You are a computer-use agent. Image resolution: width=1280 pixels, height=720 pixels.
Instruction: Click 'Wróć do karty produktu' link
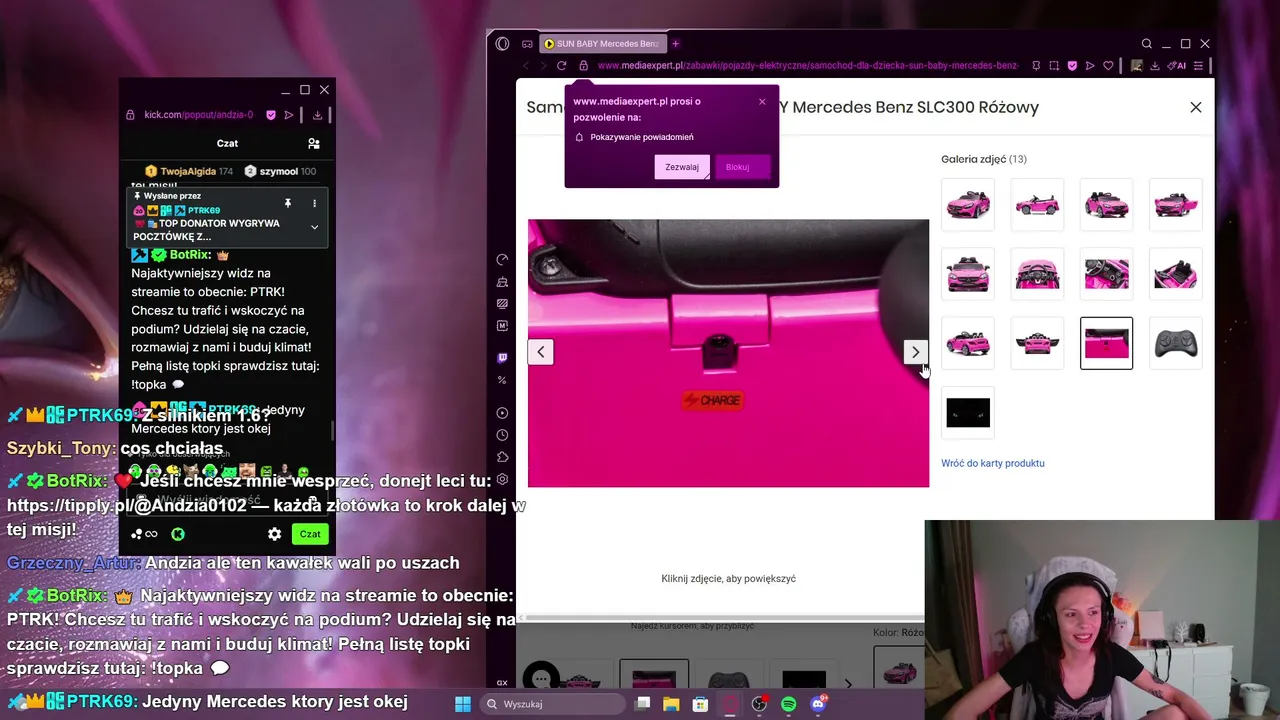tap(993, 463)
